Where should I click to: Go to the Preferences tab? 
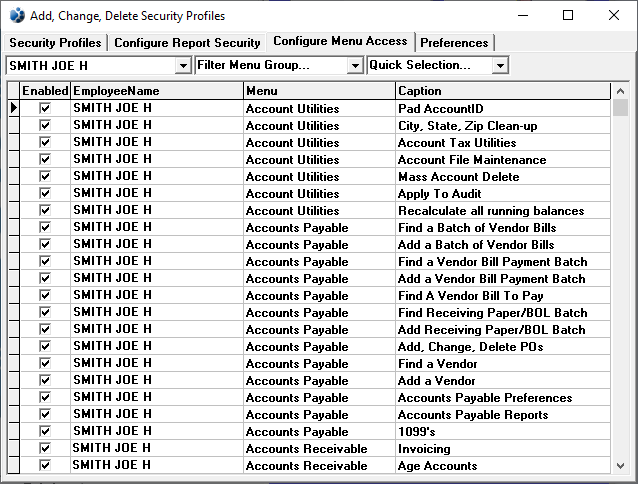coord(454,43)
